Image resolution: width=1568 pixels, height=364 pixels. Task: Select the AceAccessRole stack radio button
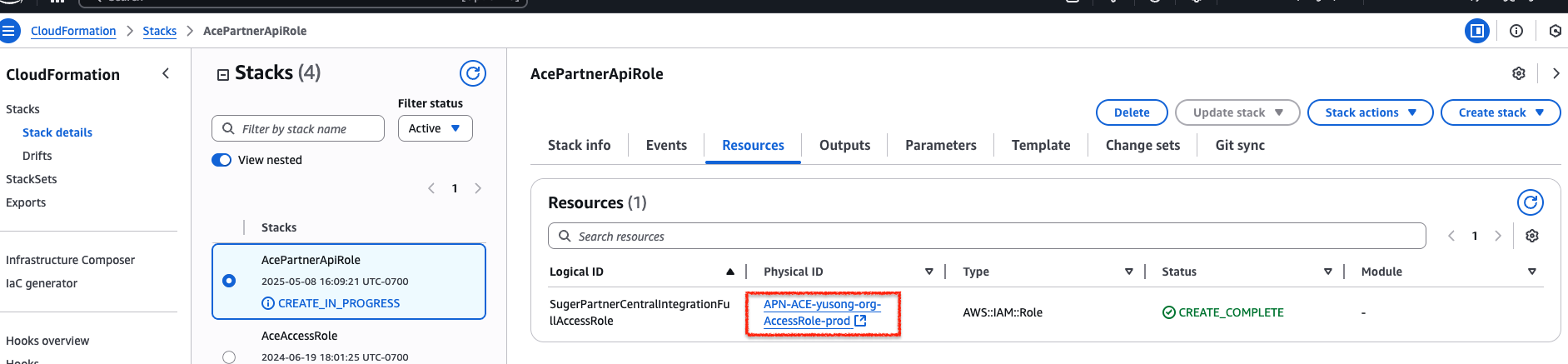(x=229, y=357)
